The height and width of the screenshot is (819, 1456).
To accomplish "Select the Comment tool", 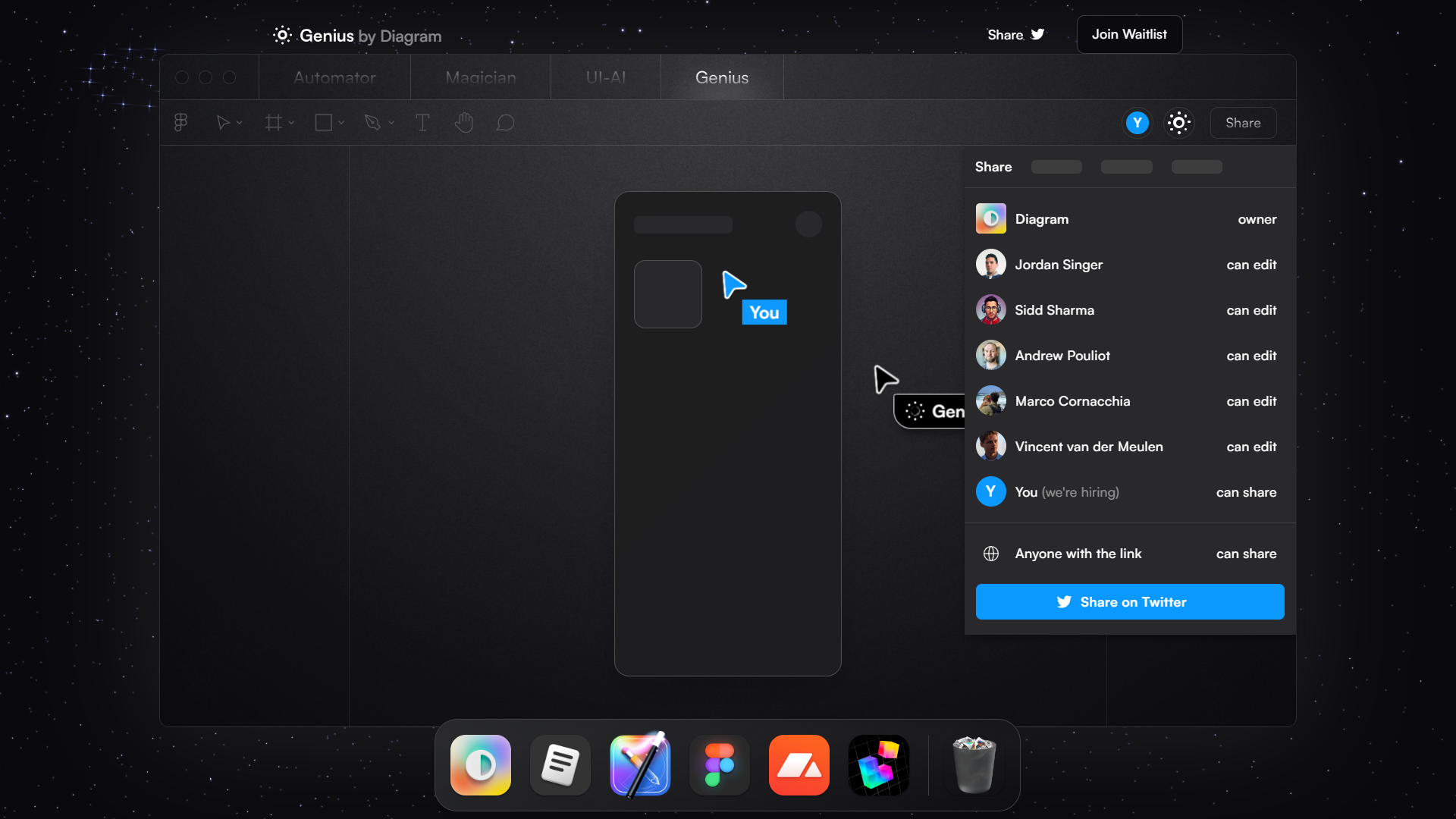I will (x=506, y=122).
